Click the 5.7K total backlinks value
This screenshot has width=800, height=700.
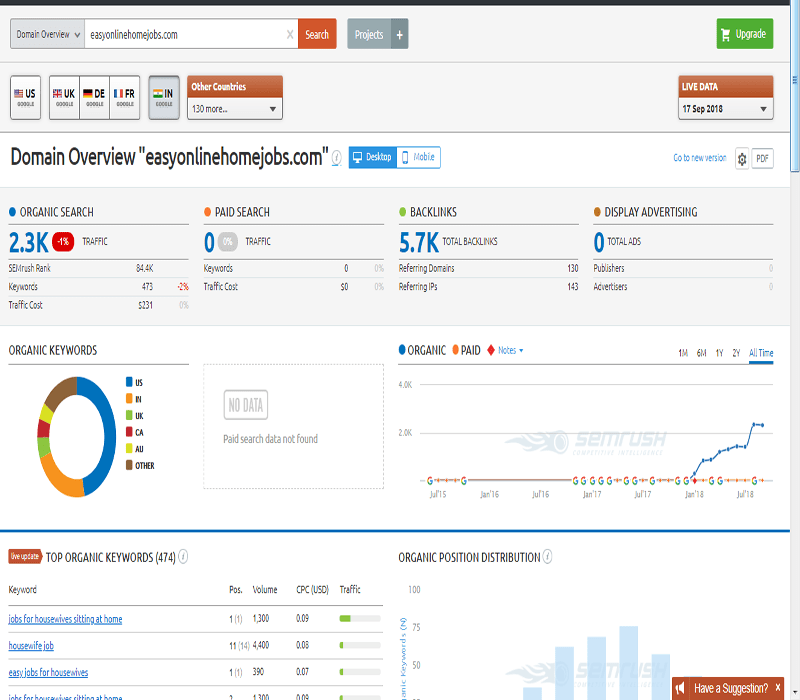[419, 242]
